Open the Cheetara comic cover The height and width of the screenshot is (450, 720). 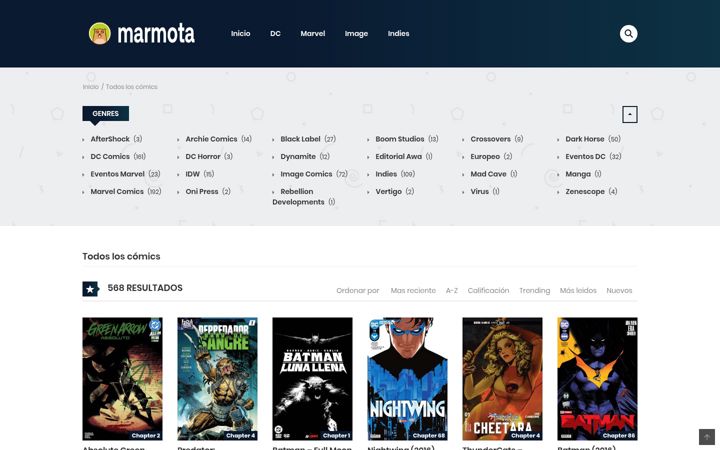click(x=502, y=378)
